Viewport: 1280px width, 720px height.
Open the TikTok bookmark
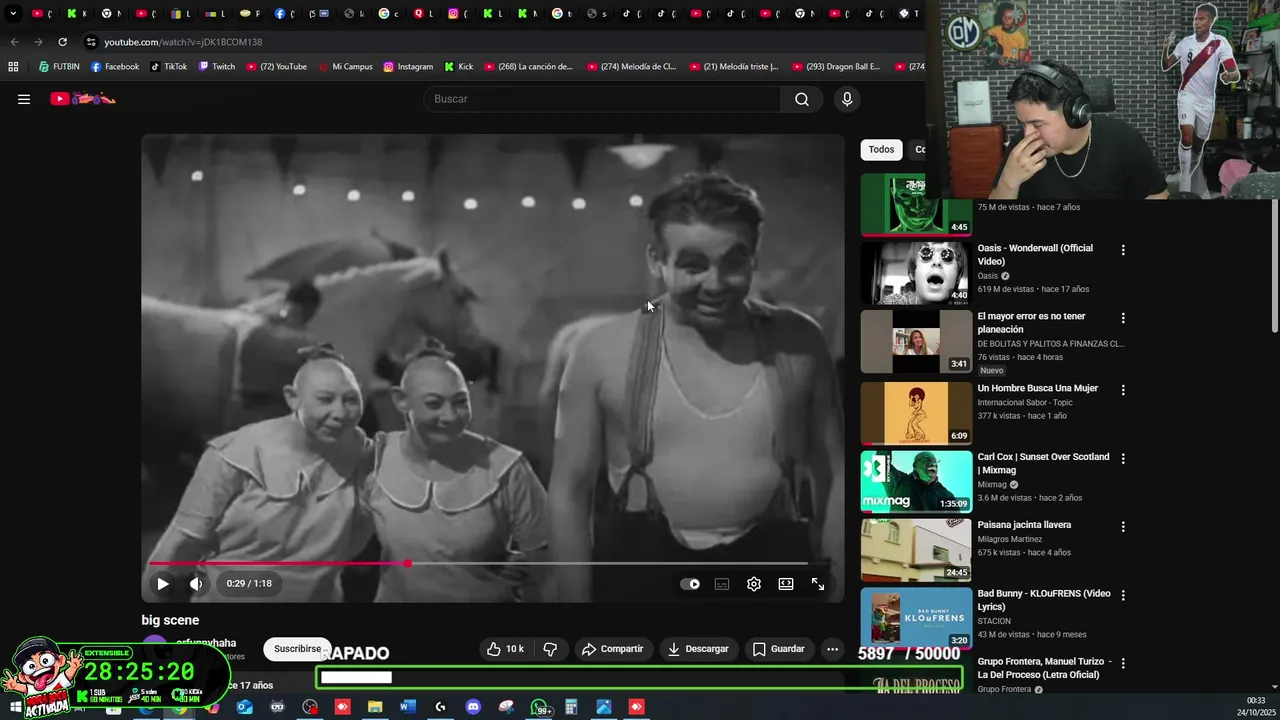(168, 67)
